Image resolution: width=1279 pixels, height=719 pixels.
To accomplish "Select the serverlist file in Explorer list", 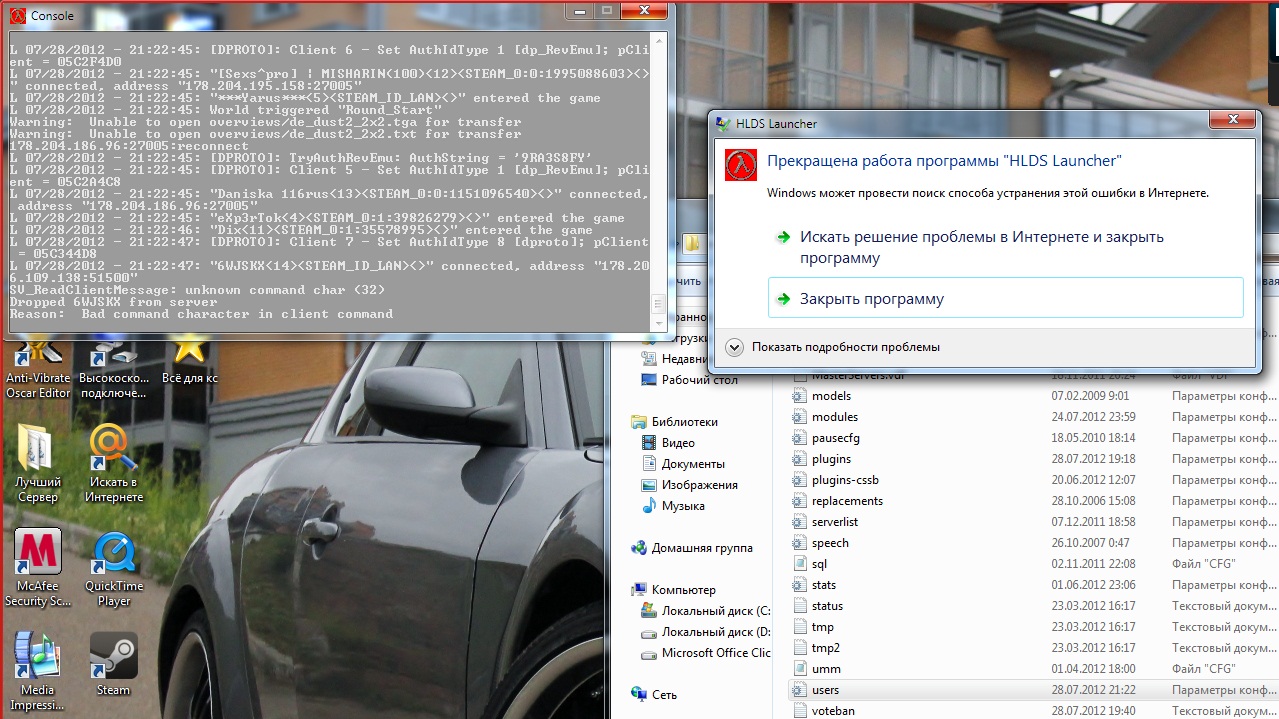I will pyautogui.click(x=834, y=522).
